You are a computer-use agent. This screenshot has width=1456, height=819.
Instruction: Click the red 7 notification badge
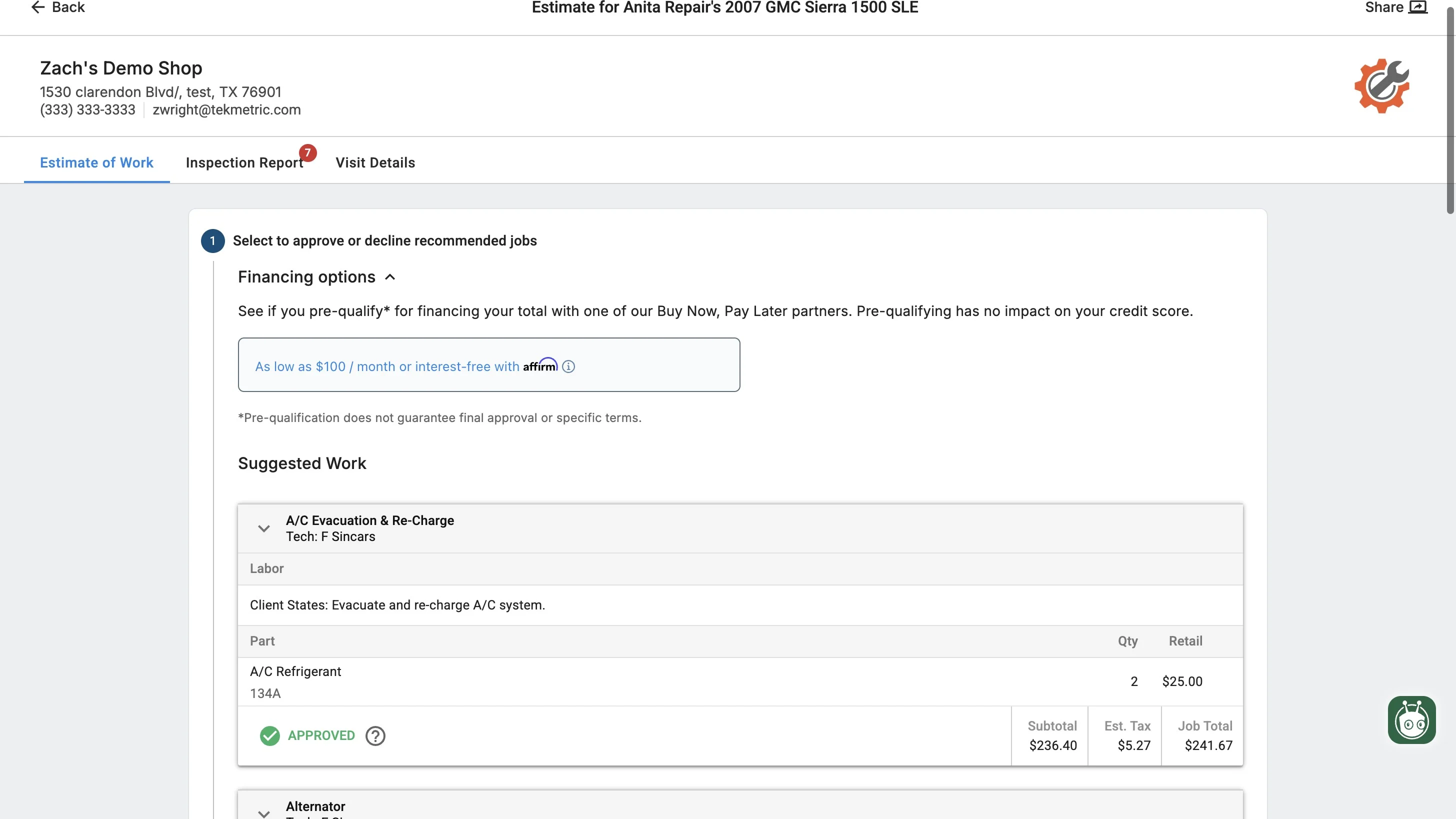307,152
